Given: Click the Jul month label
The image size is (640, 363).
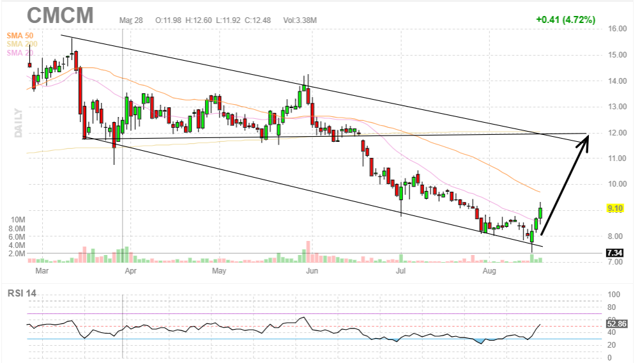Looking at the screenshot, I should pyautogui.click(x=401, y=271).
